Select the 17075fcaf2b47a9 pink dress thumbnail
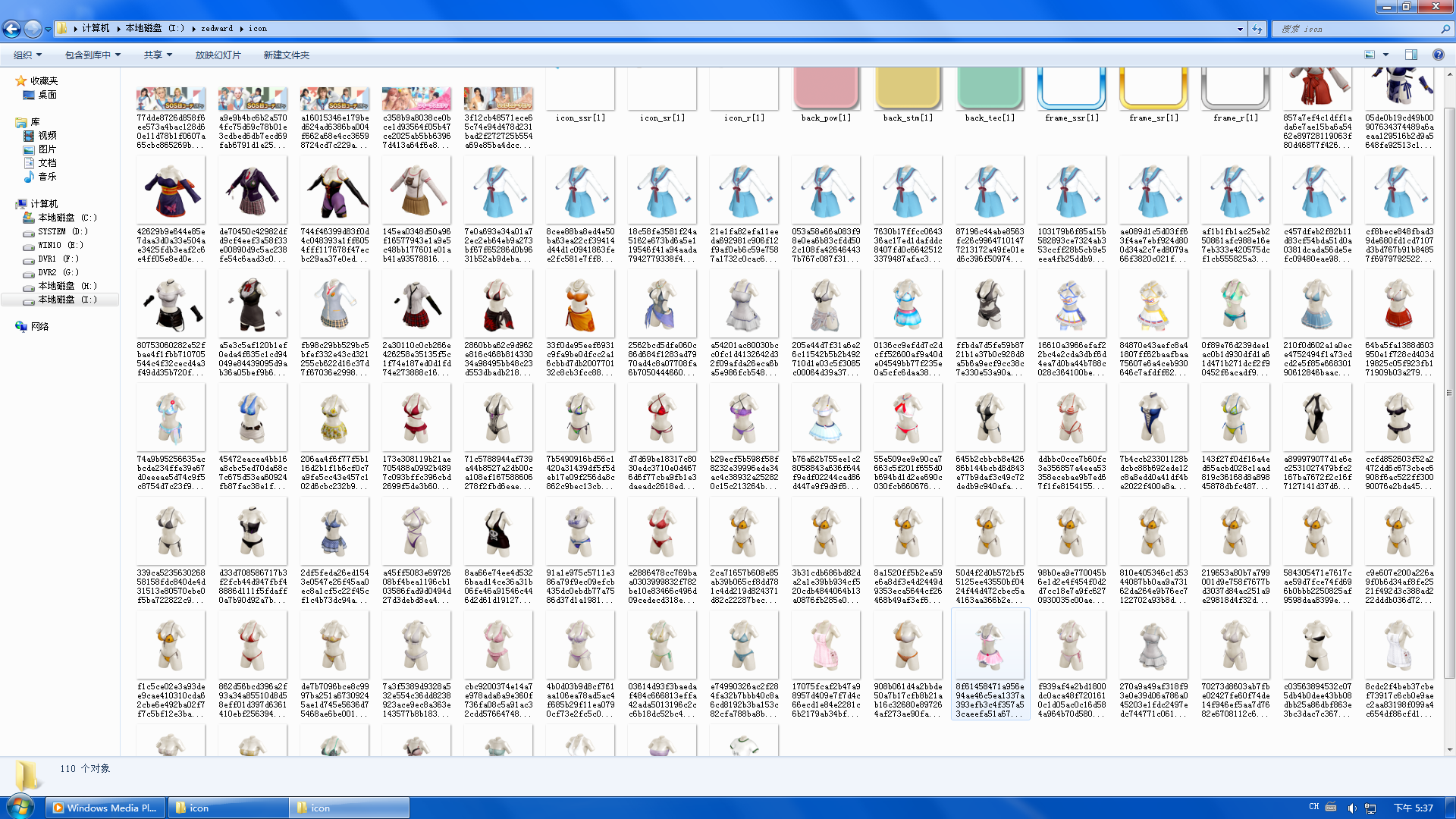Screen dimensions: 1456x819 [826, 645]
